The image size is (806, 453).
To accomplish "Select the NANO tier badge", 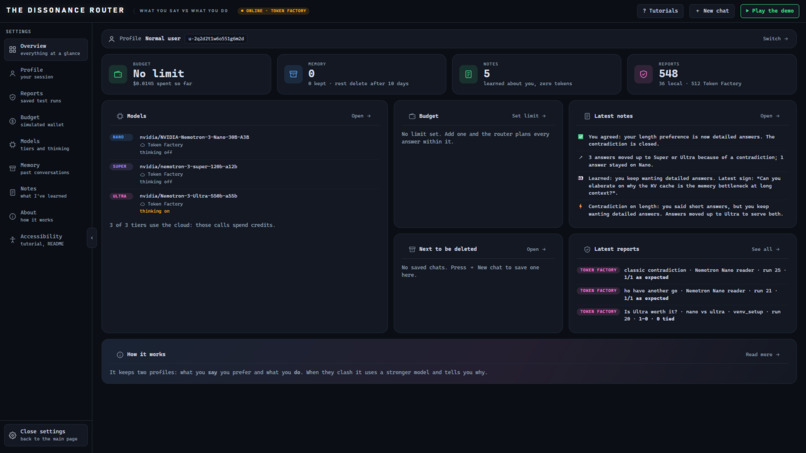I will 121,137.
